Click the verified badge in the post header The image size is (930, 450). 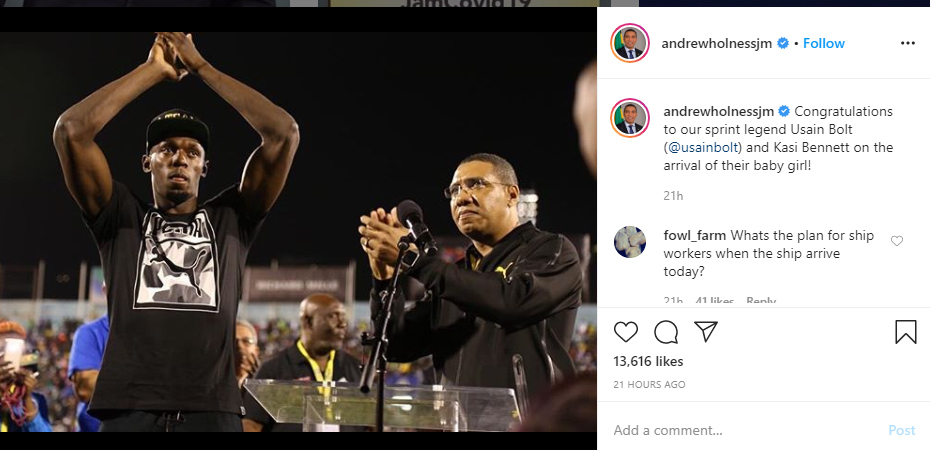click(783, 43)
